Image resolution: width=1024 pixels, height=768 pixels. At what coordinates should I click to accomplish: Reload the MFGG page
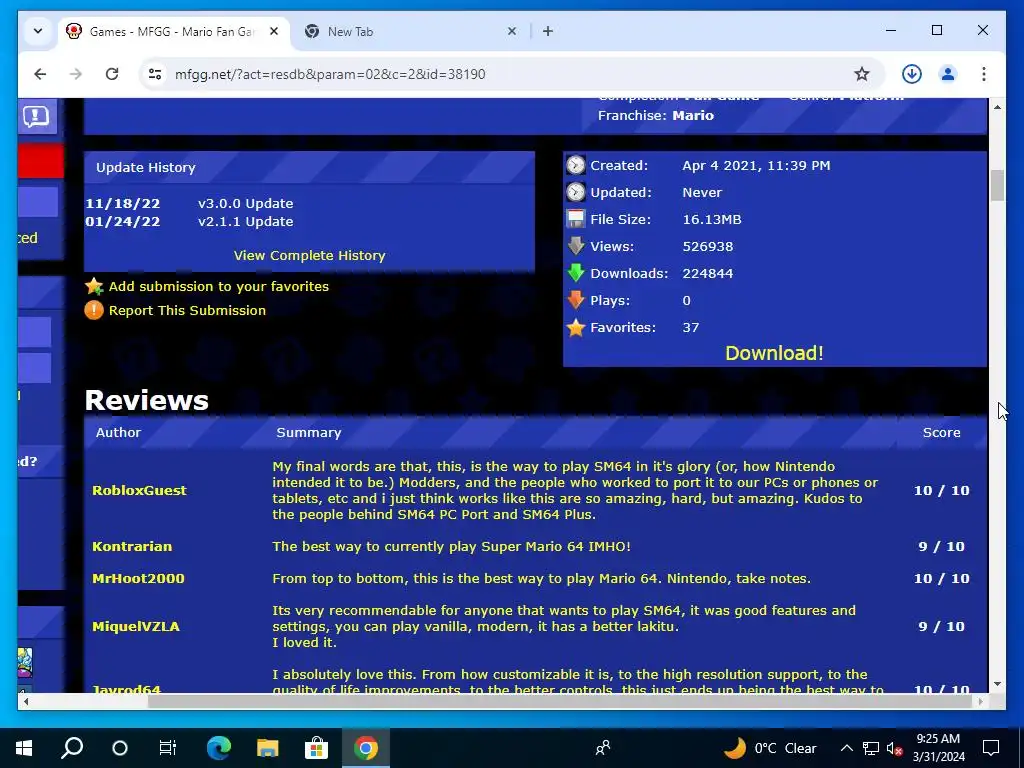point(112,74)
